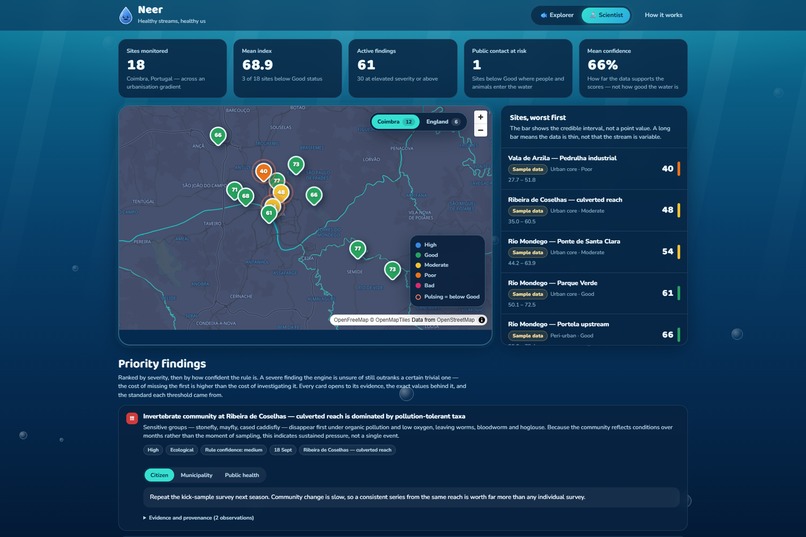
Task: Click the pink Bad legend dot
Action: [x=418, y=285]
